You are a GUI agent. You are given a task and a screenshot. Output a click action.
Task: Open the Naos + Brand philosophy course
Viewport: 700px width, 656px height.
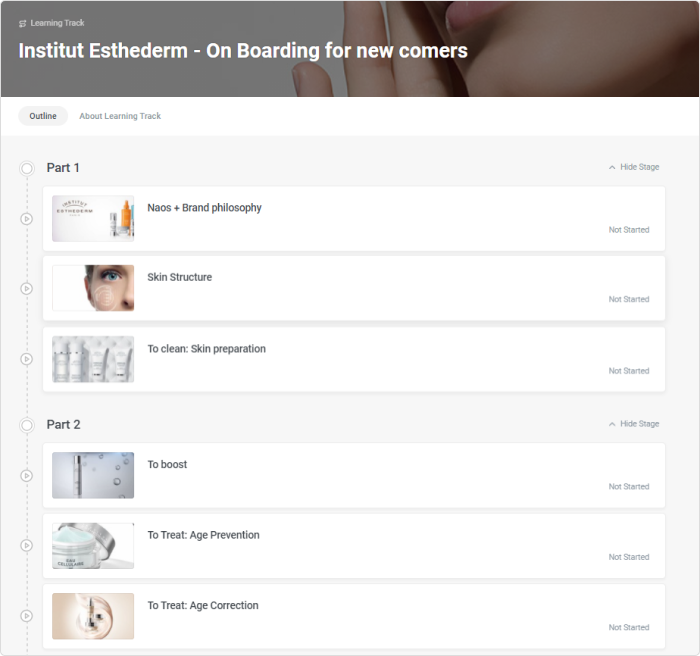click(x=205, y=208)
